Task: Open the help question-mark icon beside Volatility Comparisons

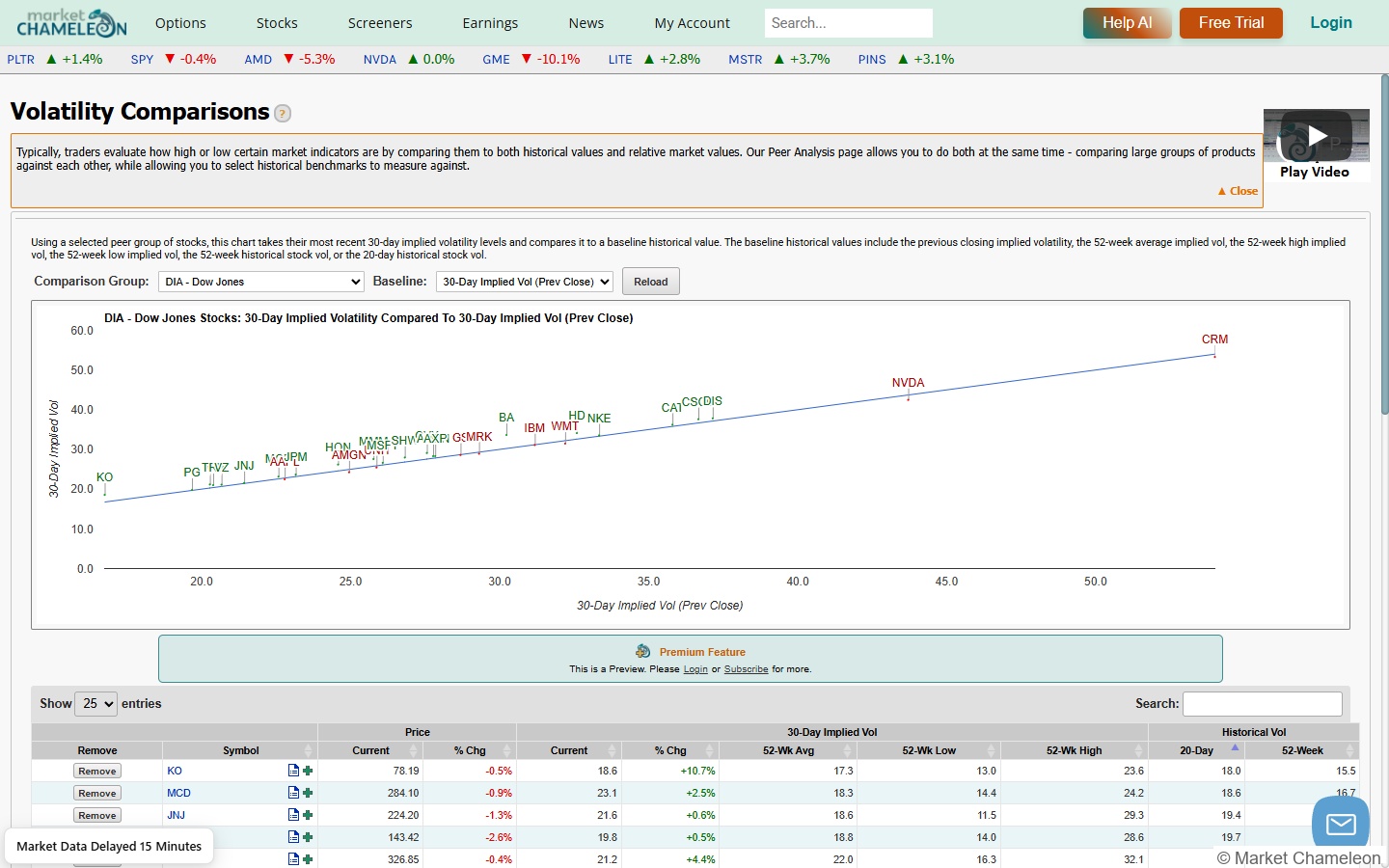Action: [x=283, y=114]
